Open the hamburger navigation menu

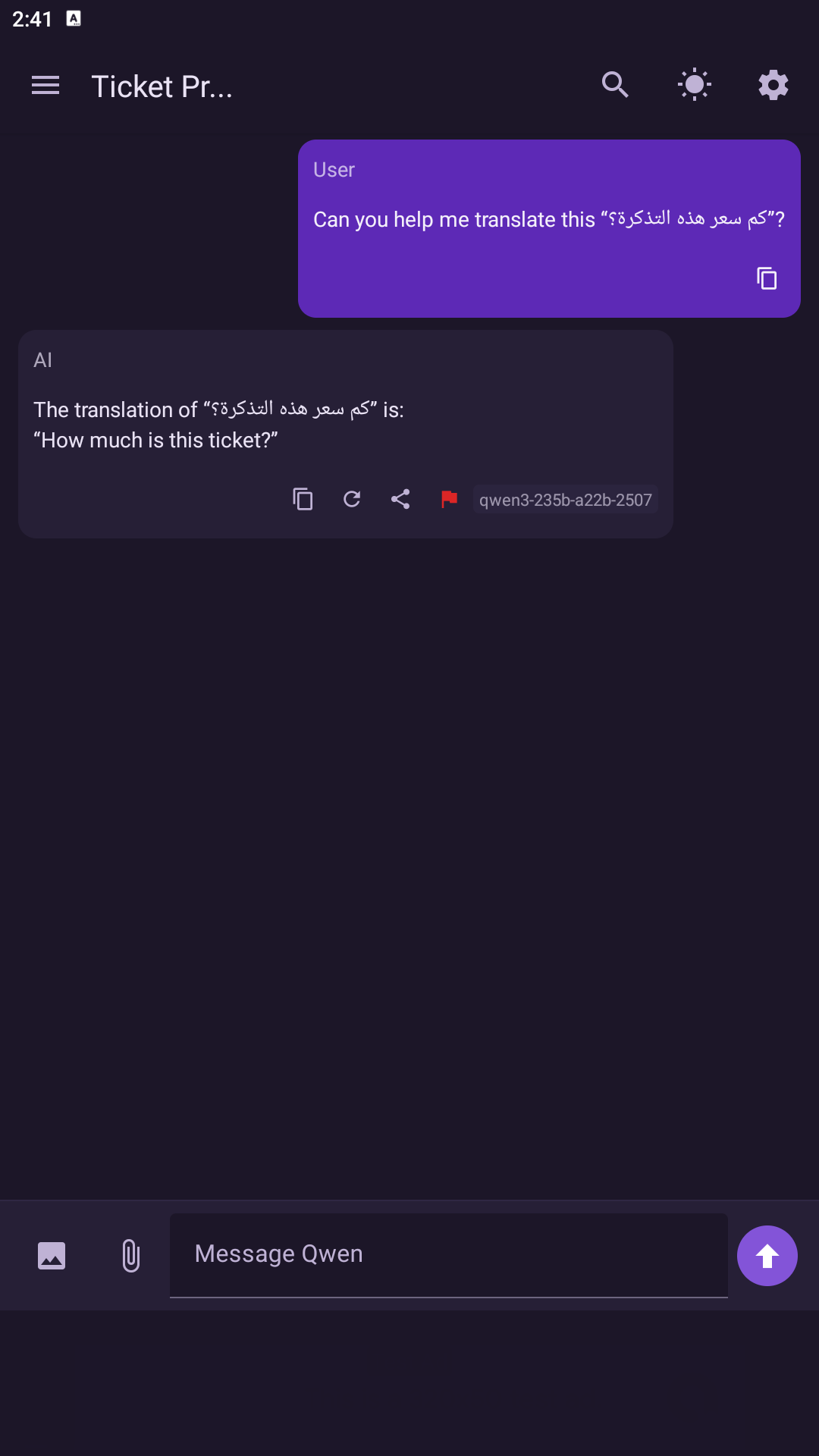[45, 86]
